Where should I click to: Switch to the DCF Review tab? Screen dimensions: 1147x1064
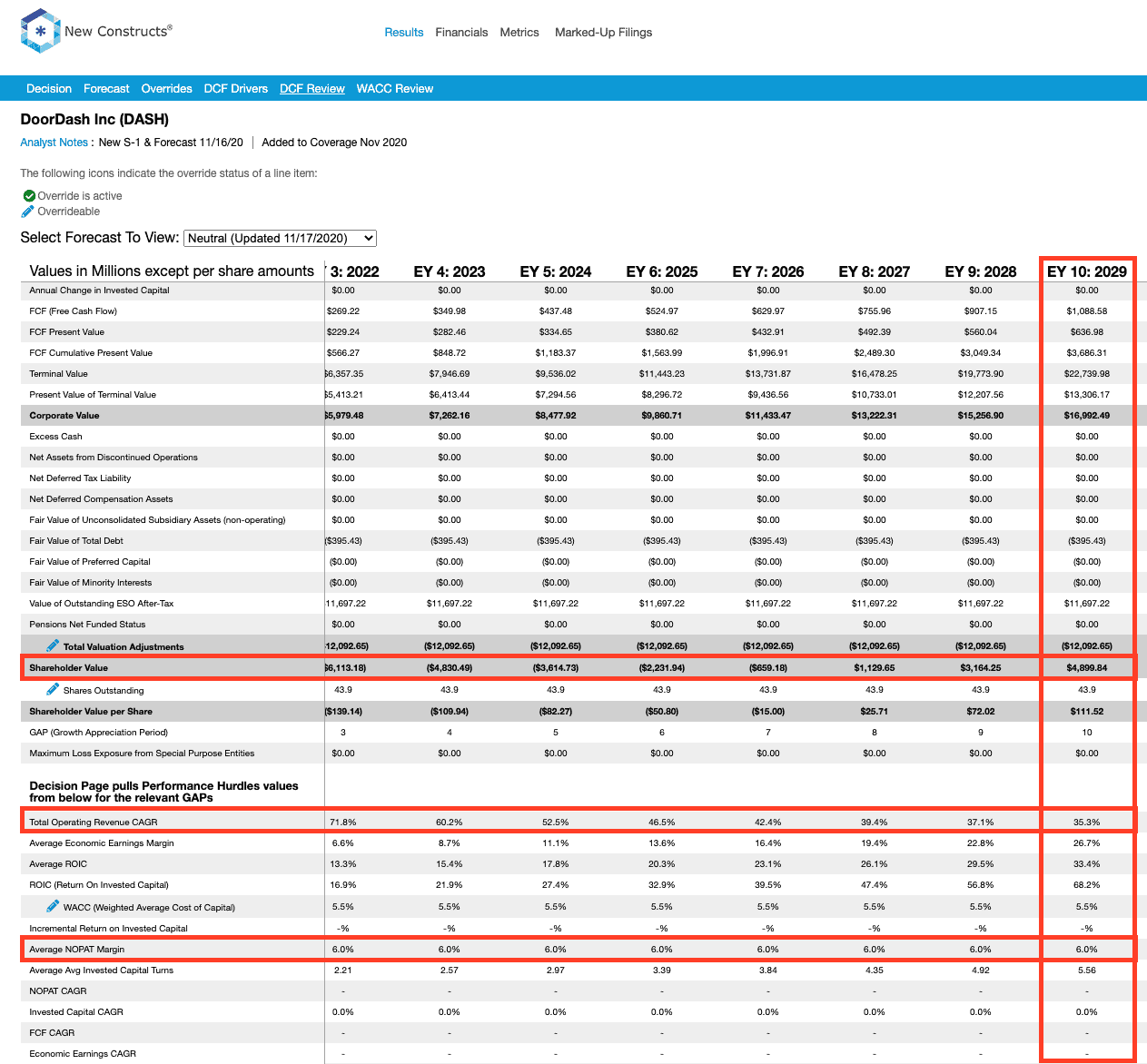(312, 89)
